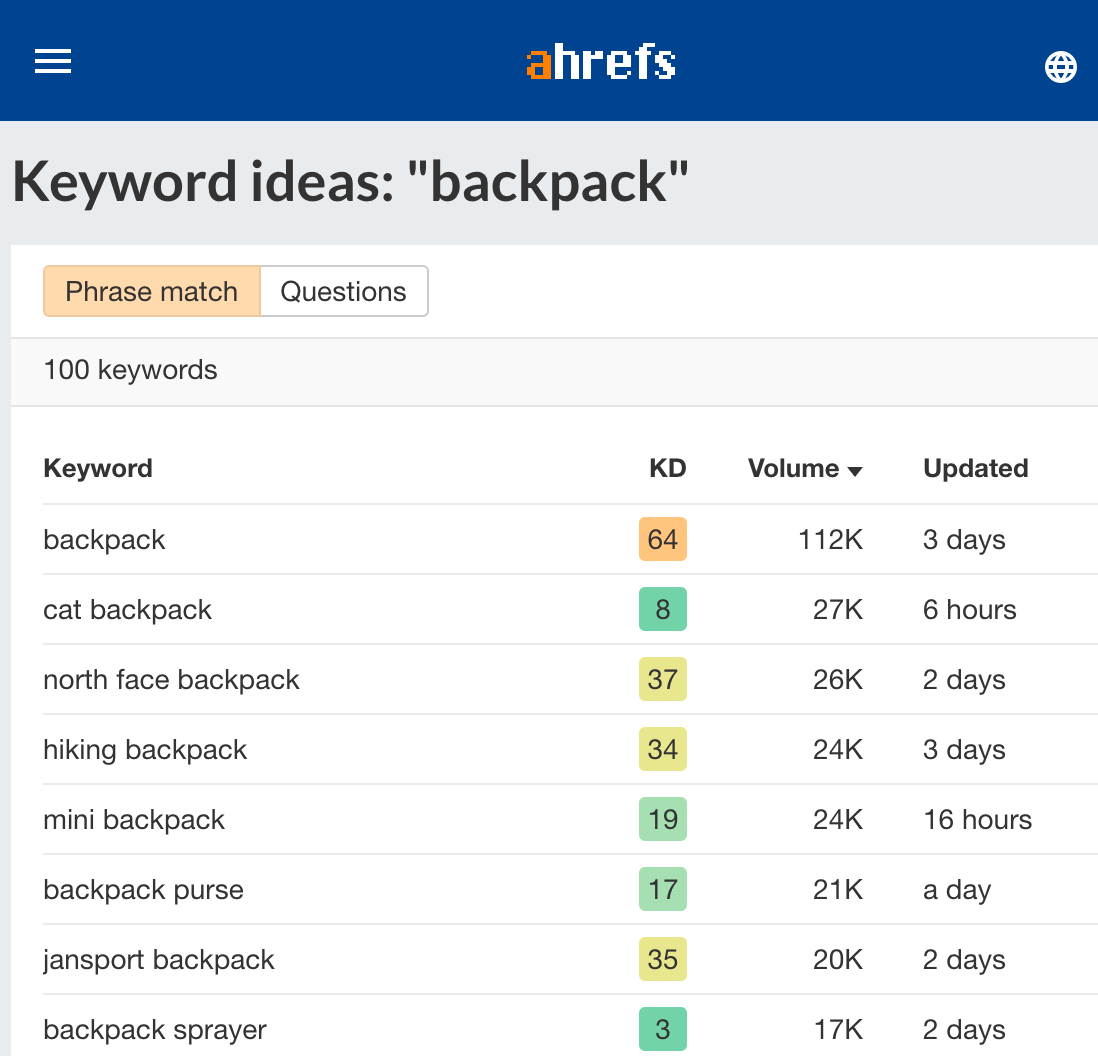
Task: Click the globe language icon
Action: (x=1060, y=67)
